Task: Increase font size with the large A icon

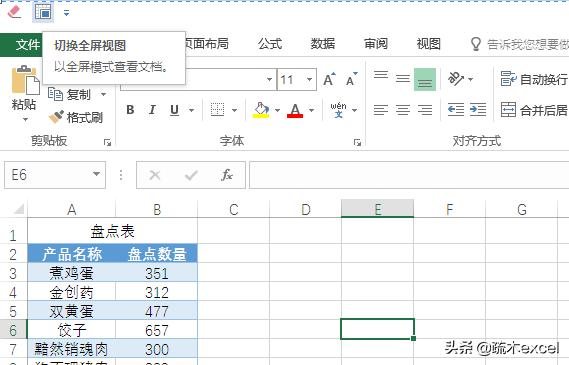Action: pos(329,79)
